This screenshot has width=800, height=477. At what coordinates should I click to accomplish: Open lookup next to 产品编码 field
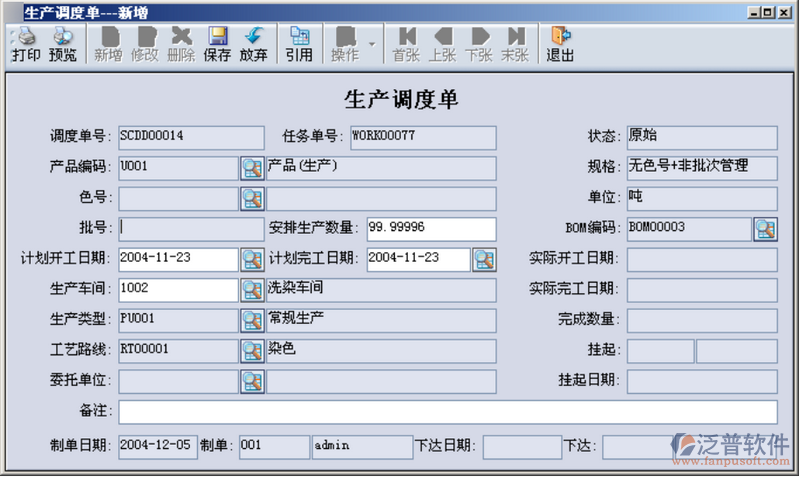pyautogui.click(x=252, y=168)
